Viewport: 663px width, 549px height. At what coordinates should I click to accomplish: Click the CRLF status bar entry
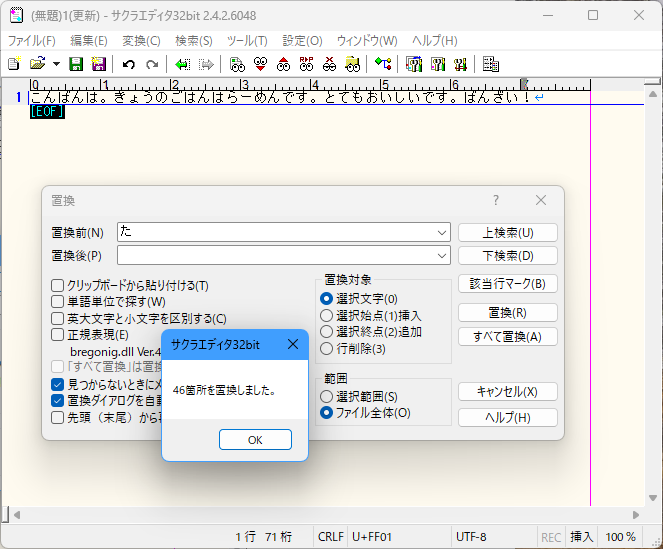point(331,537)
